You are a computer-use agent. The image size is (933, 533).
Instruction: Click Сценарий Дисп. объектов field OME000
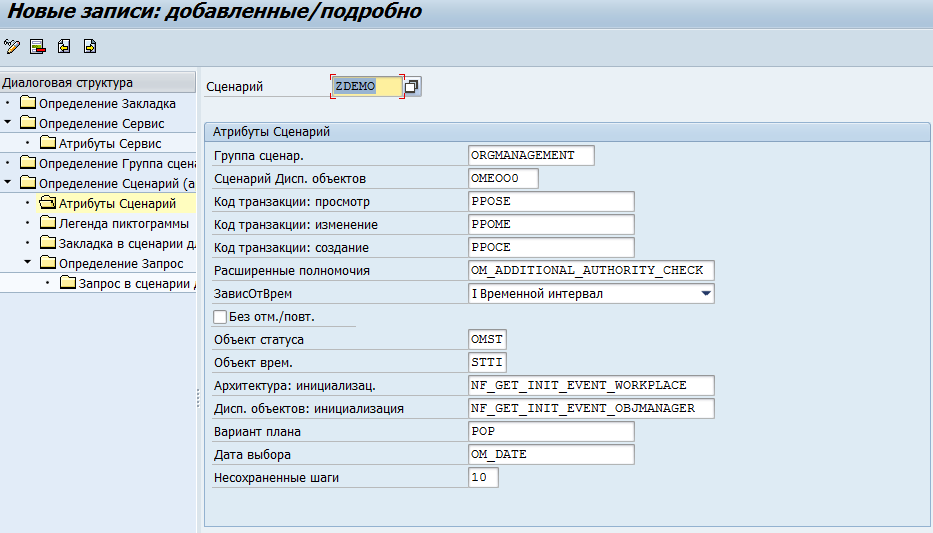(503, 178)
